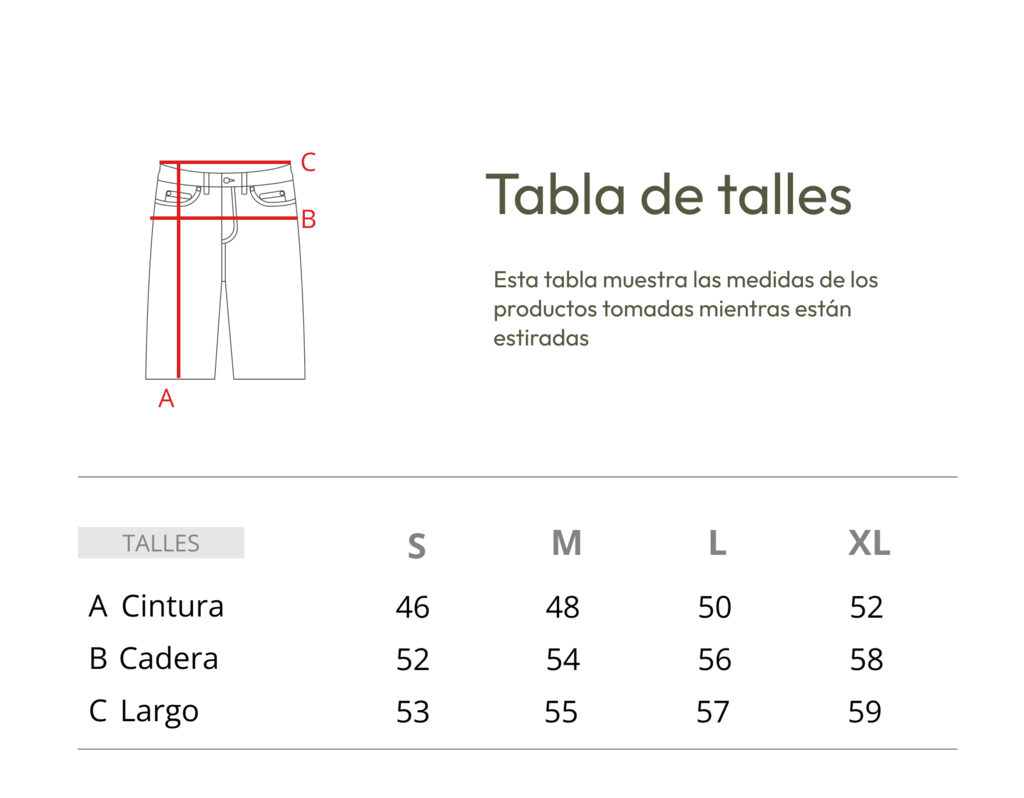Screen dimensions: 1024x798
Task: Click Largo value 59 for size XL
Action: coord(865,712)
